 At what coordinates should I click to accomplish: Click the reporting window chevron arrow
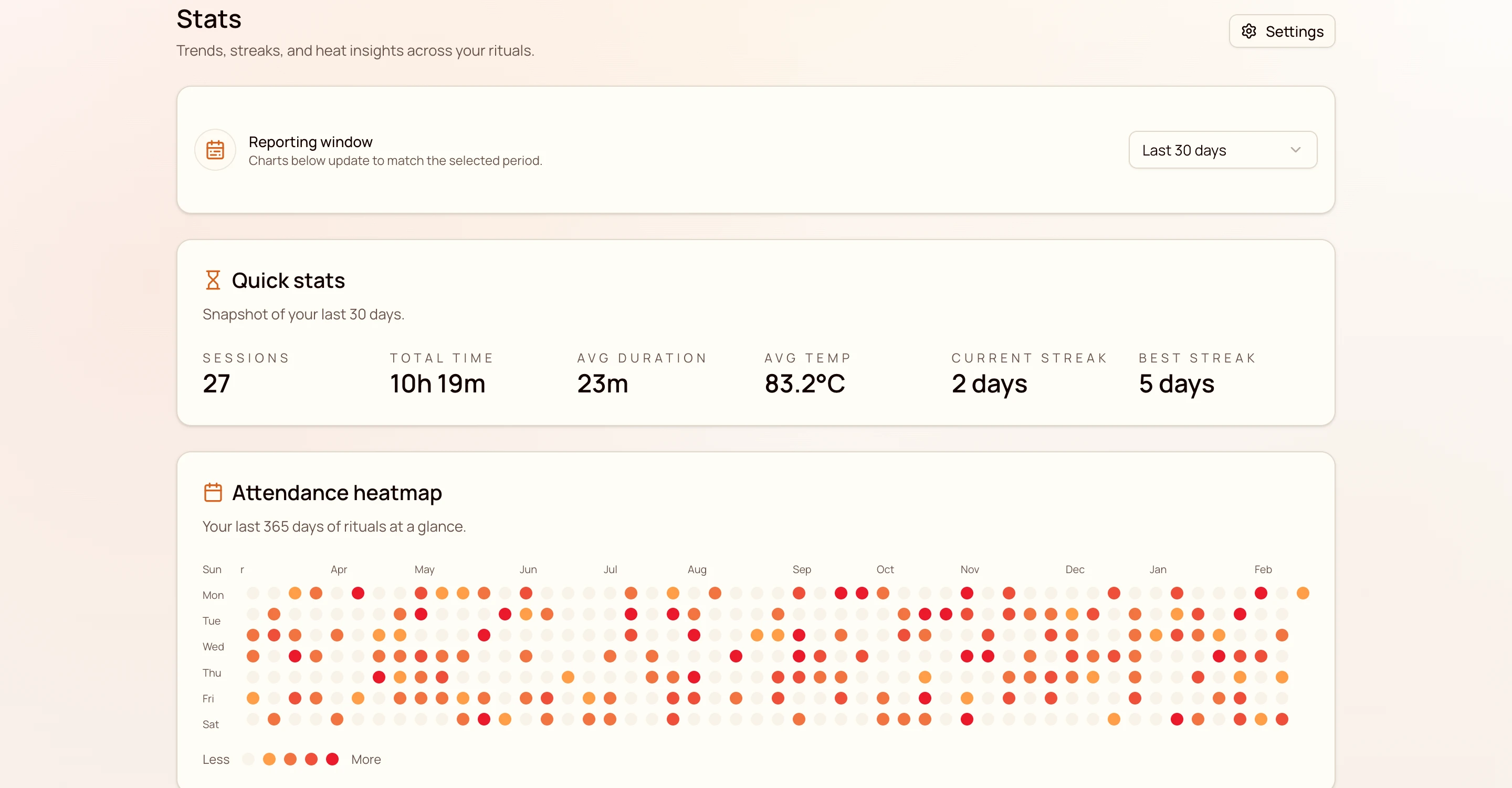(1295, 150)
